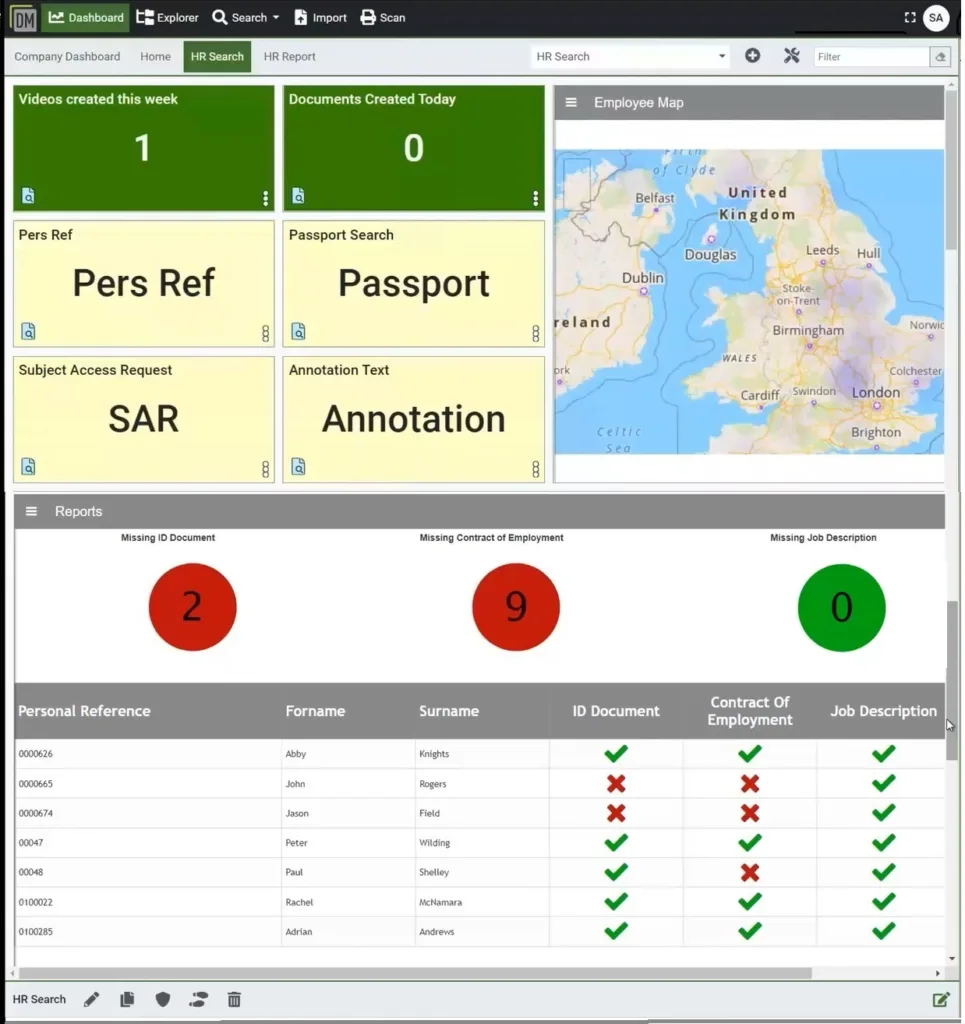Click the large Passport tile text

pyautogui.click(x=413, y=283)
